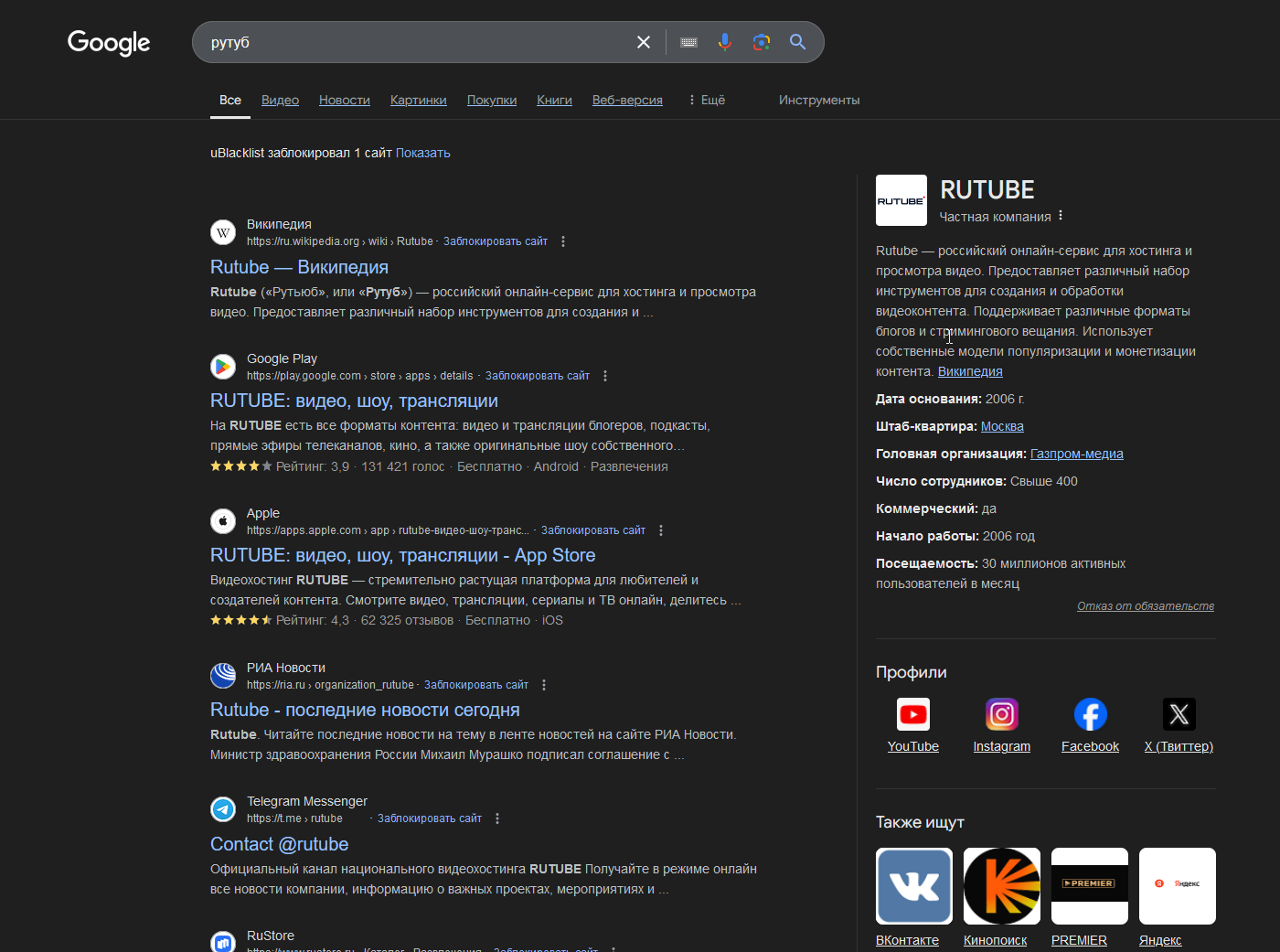Open the Инструменты search tools
The height and width of the screenshot is (952, 1280).
coord(819,100)
